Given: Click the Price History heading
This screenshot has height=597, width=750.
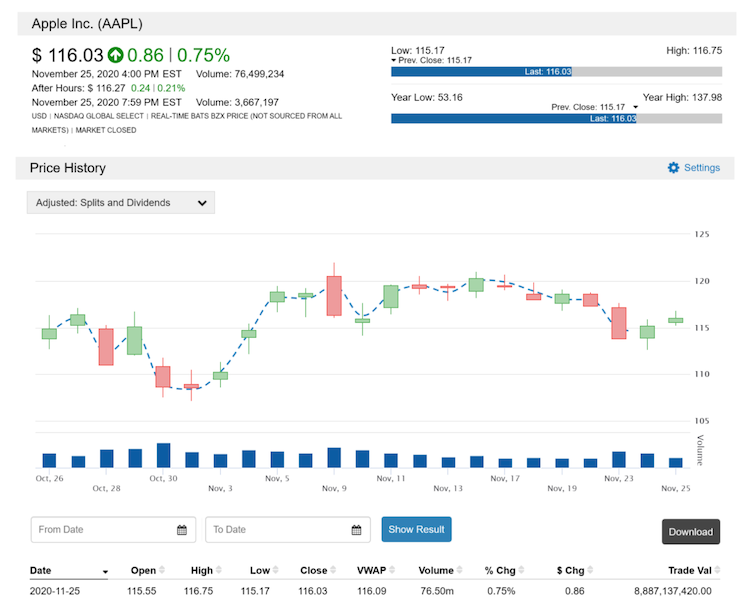Looking at the screenshot, I should [67, 168].
